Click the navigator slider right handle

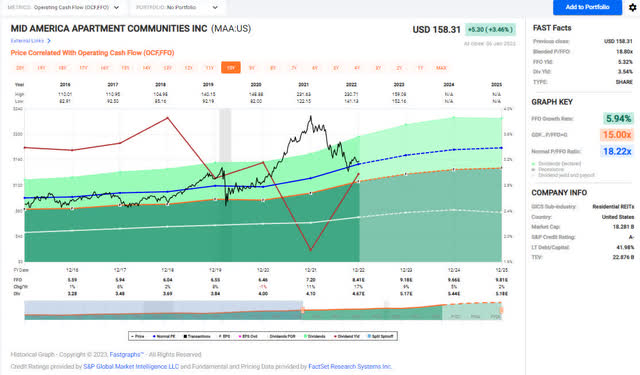pyautogui.click(x=501, y=311)
